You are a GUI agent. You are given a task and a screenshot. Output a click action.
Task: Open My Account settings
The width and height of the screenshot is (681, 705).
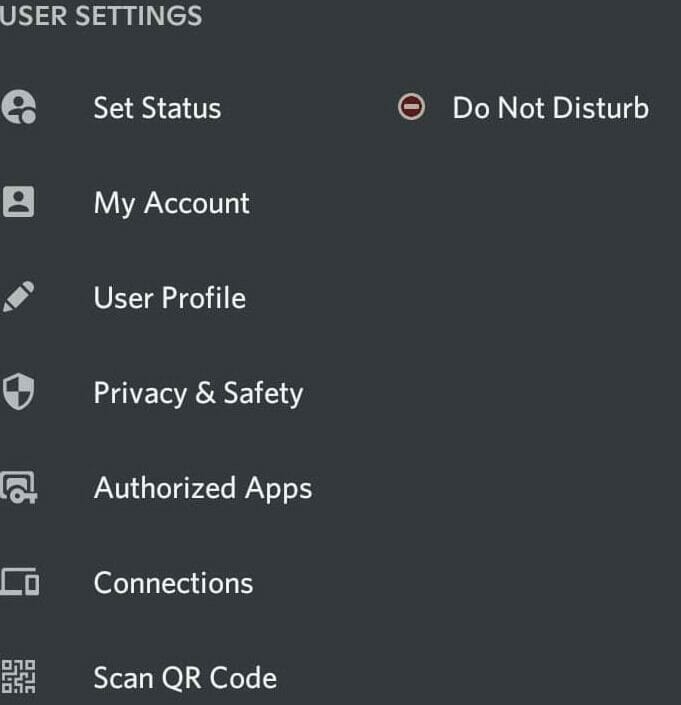coord(171,203)
